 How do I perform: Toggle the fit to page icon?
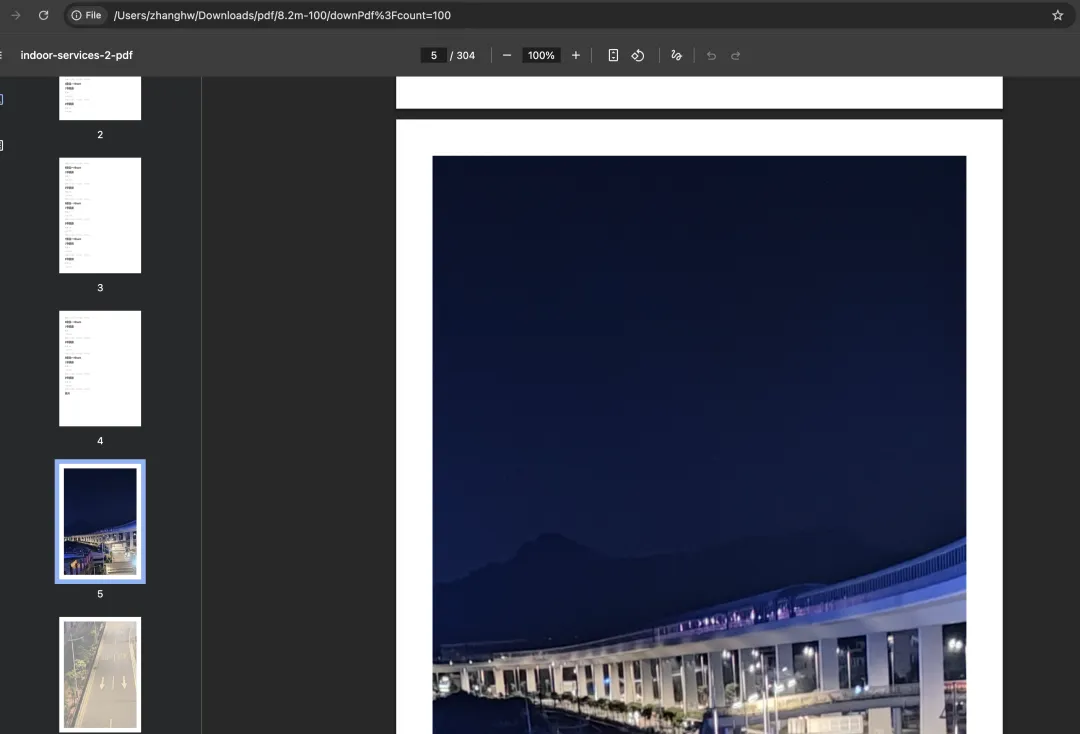613,55
